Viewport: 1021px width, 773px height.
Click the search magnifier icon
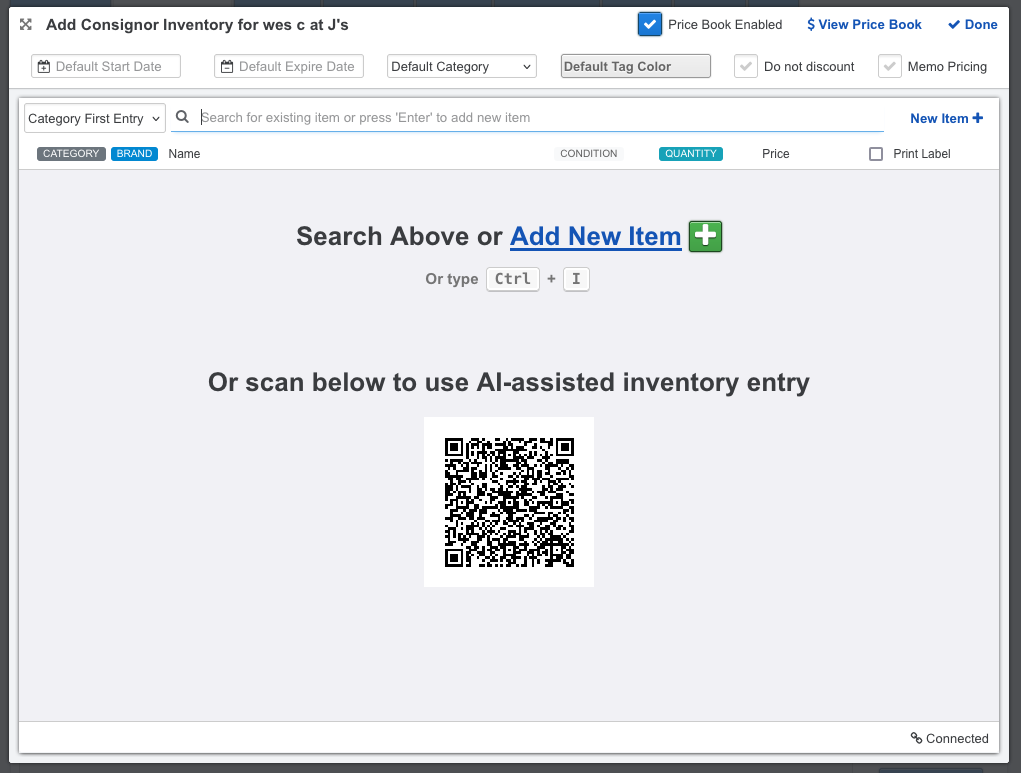(x=182, y=117)
